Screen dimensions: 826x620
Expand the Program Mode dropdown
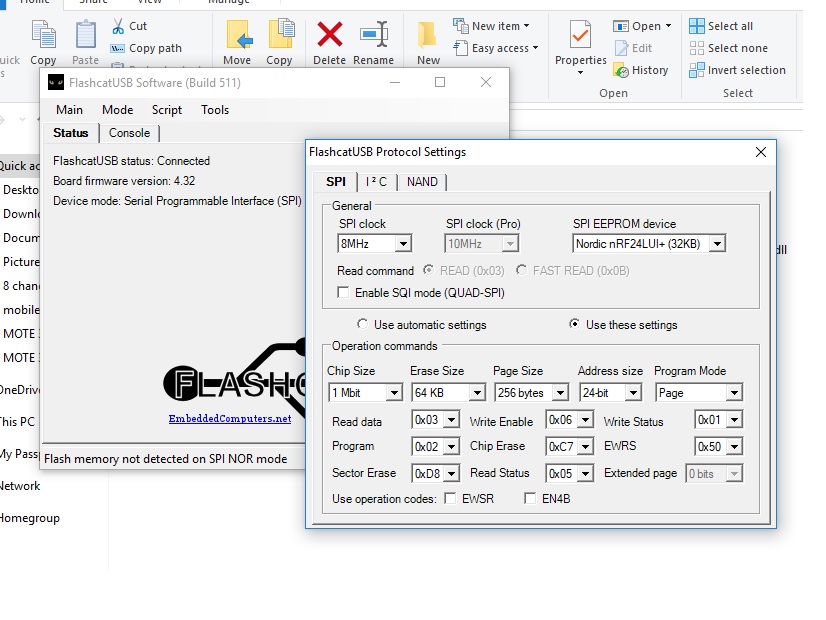click(734, 392)
